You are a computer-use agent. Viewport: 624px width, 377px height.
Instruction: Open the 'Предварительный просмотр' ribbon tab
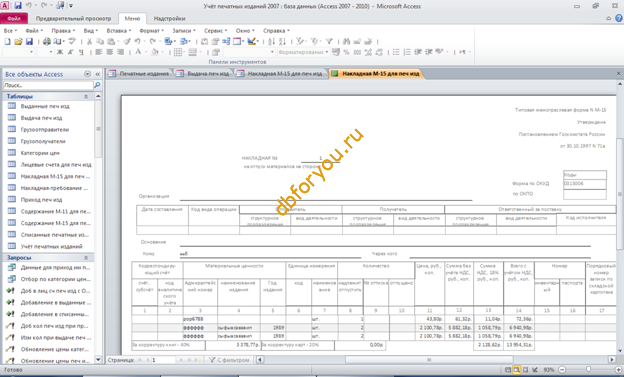click(74, 19)
